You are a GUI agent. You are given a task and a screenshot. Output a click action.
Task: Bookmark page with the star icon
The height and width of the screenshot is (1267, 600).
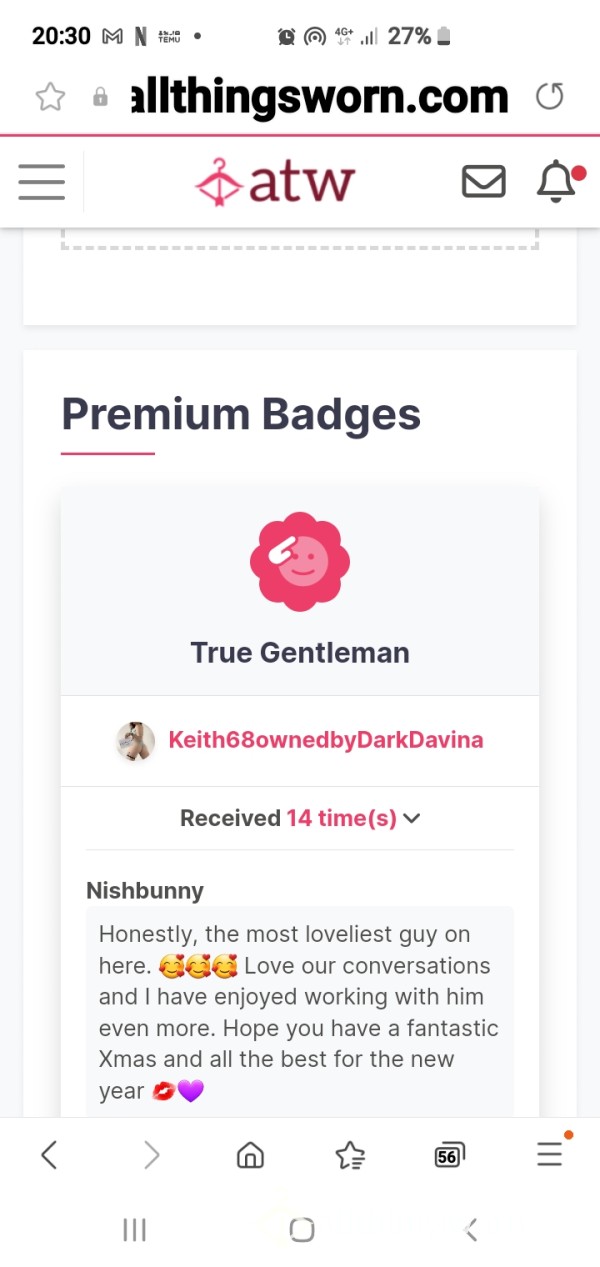pos(50,96)
